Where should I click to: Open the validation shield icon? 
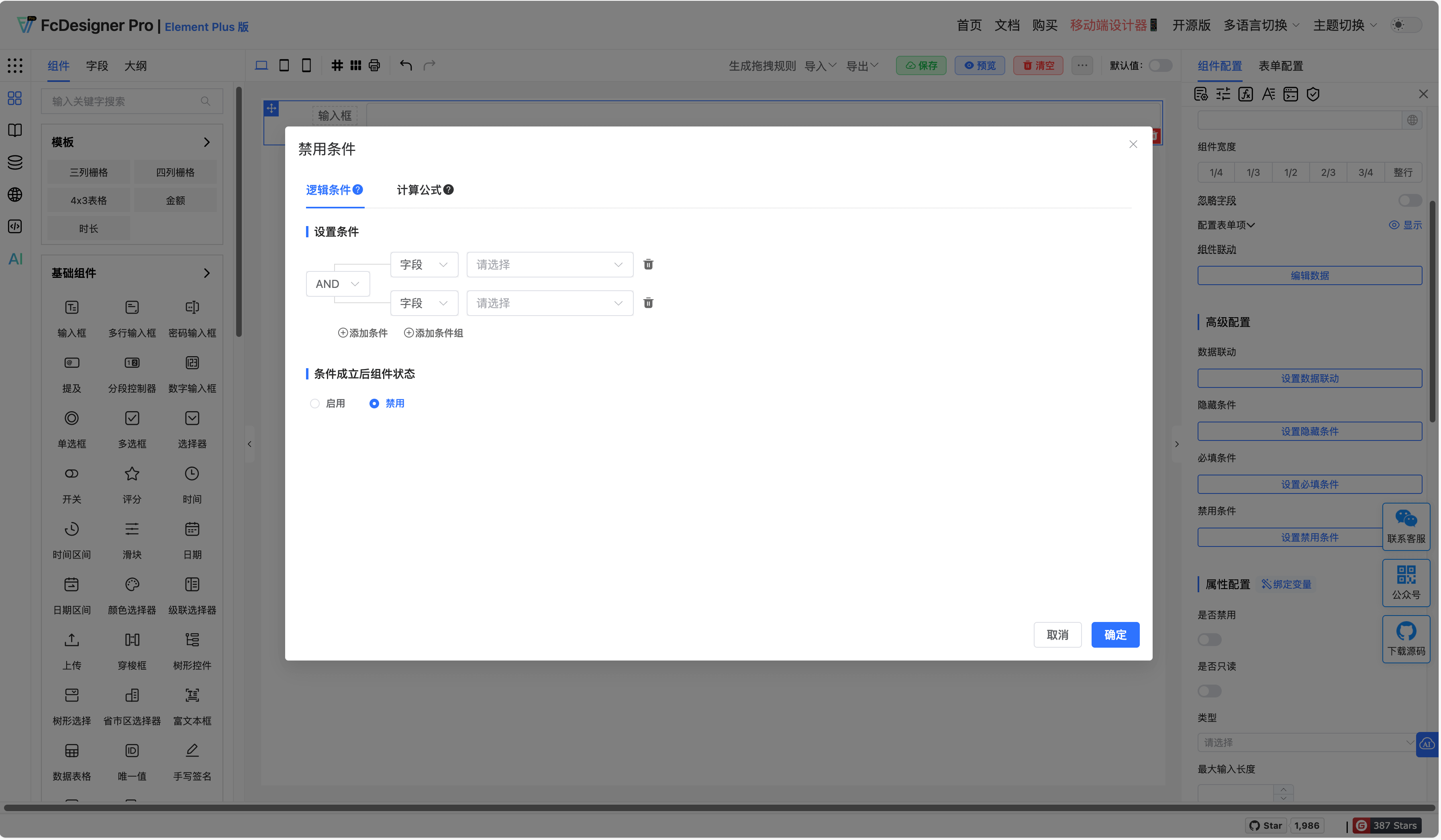pyautogui.click(x=1313, y=94)
